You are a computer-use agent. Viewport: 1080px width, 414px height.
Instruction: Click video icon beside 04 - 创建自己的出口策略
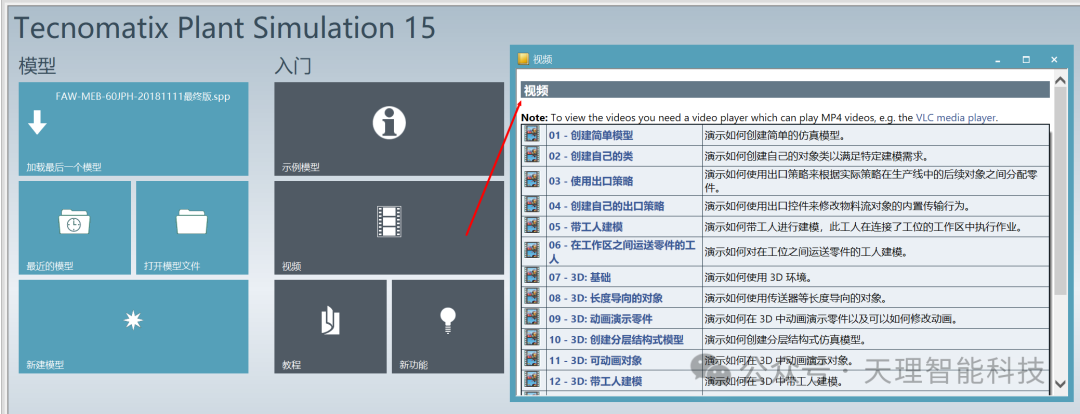click(x=532, y=205)
